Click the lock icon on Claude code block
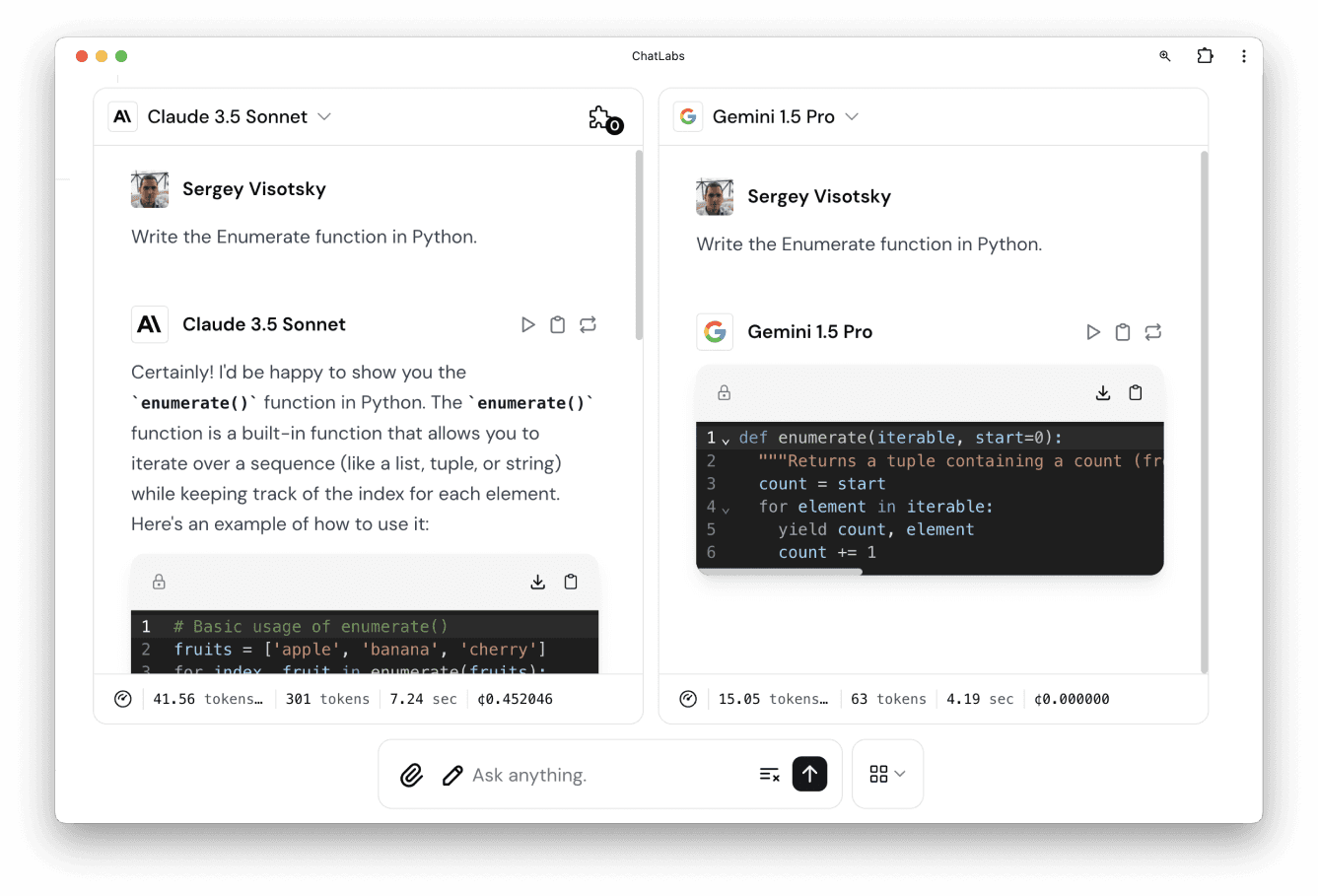Image resolution: width=1318 pixels, height=896 pixels. [x=159, y=582]
